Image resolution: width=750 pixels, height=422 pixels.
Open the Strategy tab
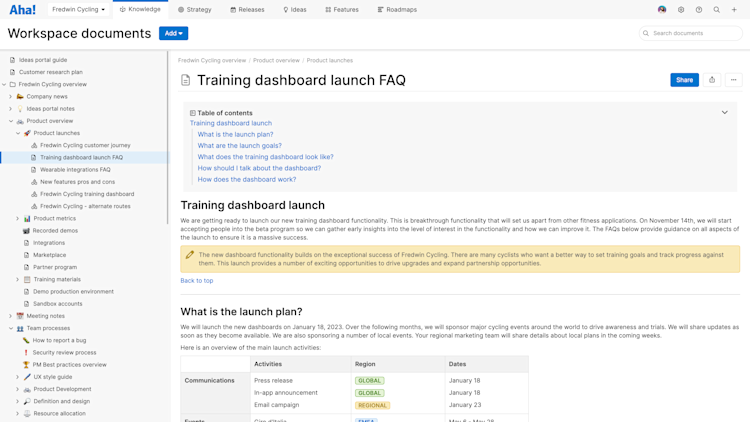[195, 10]
